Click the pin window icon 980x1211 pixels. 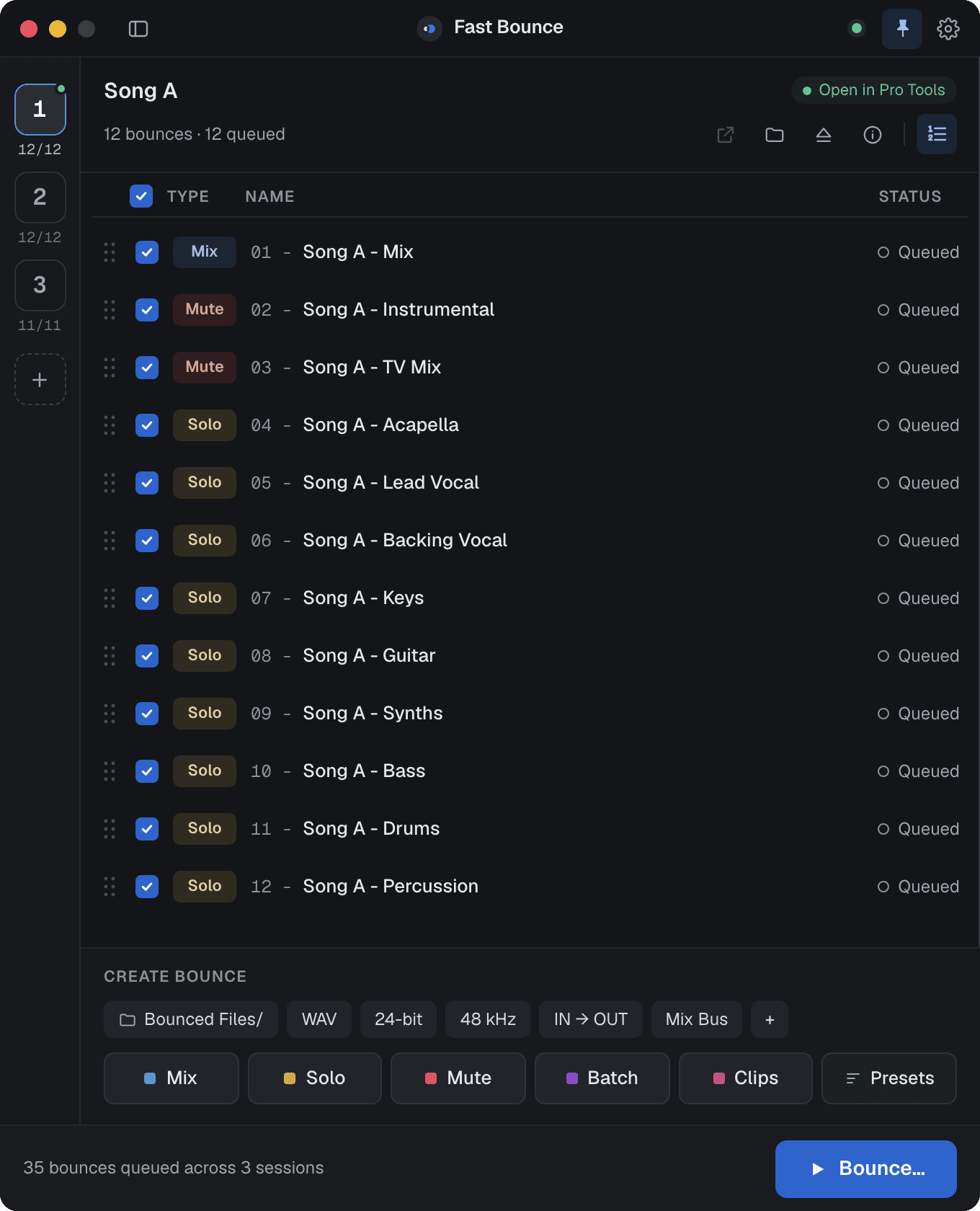902,29
